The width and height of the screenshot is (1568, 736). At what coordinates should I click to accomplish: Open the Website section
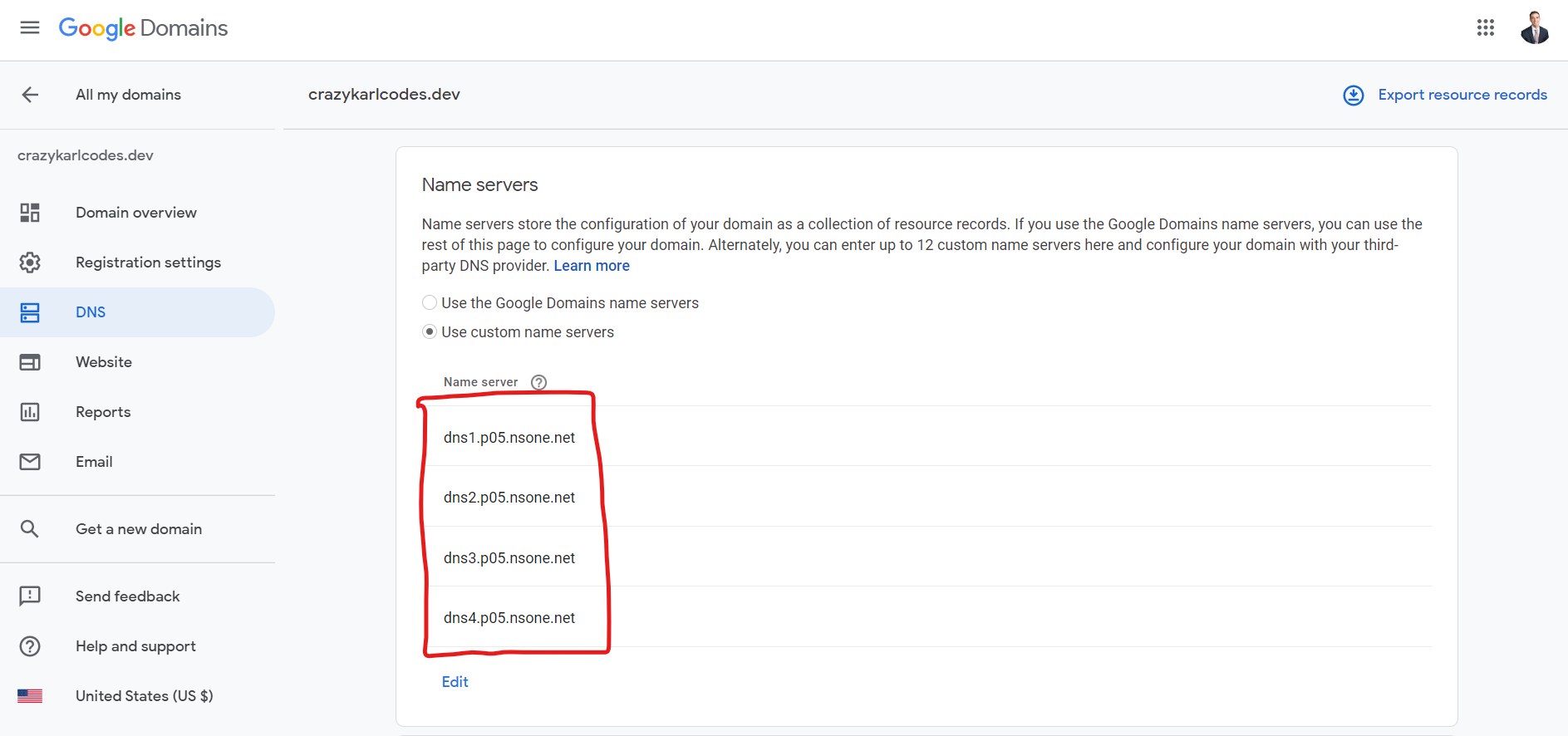tap(104, 362)
